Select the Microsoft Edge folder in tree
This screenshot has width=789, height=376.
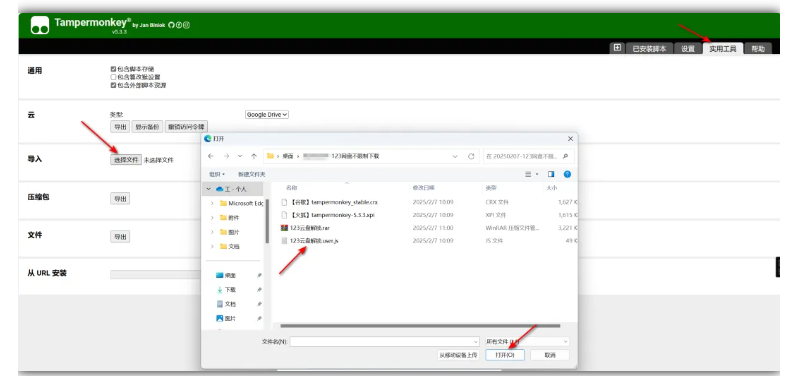pyautogui.click(x=242, y=203)
